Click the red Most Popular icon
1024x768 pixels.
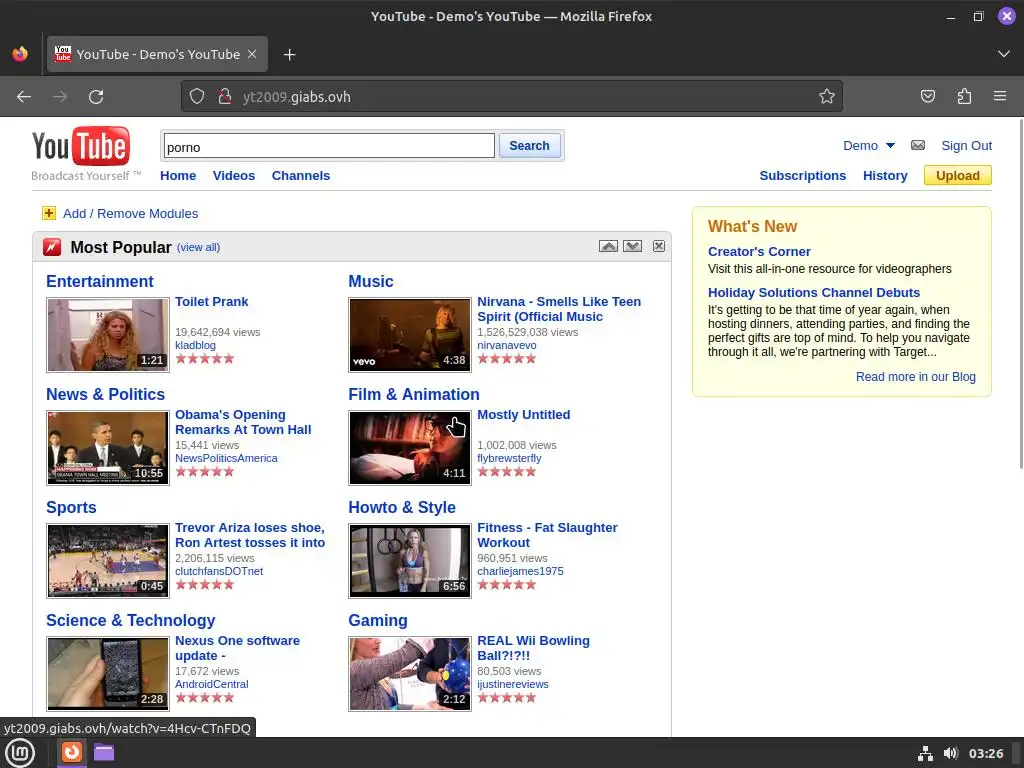(52, 247)
